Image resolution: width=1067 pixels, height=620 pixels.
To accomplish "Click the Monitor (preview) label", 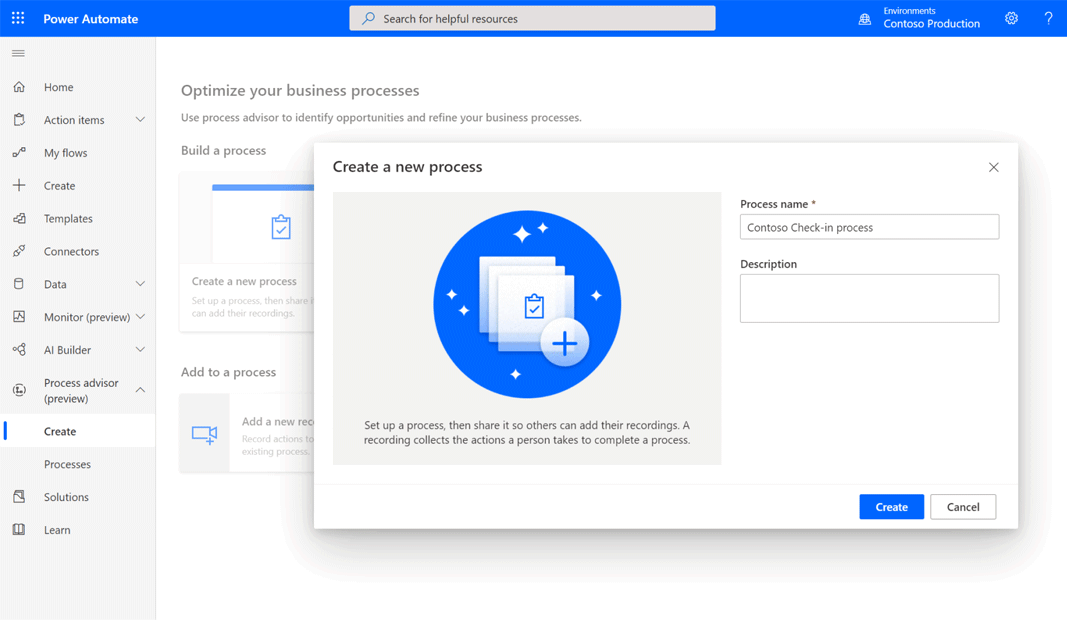I will pyautogui.click(x=87, y=317).
